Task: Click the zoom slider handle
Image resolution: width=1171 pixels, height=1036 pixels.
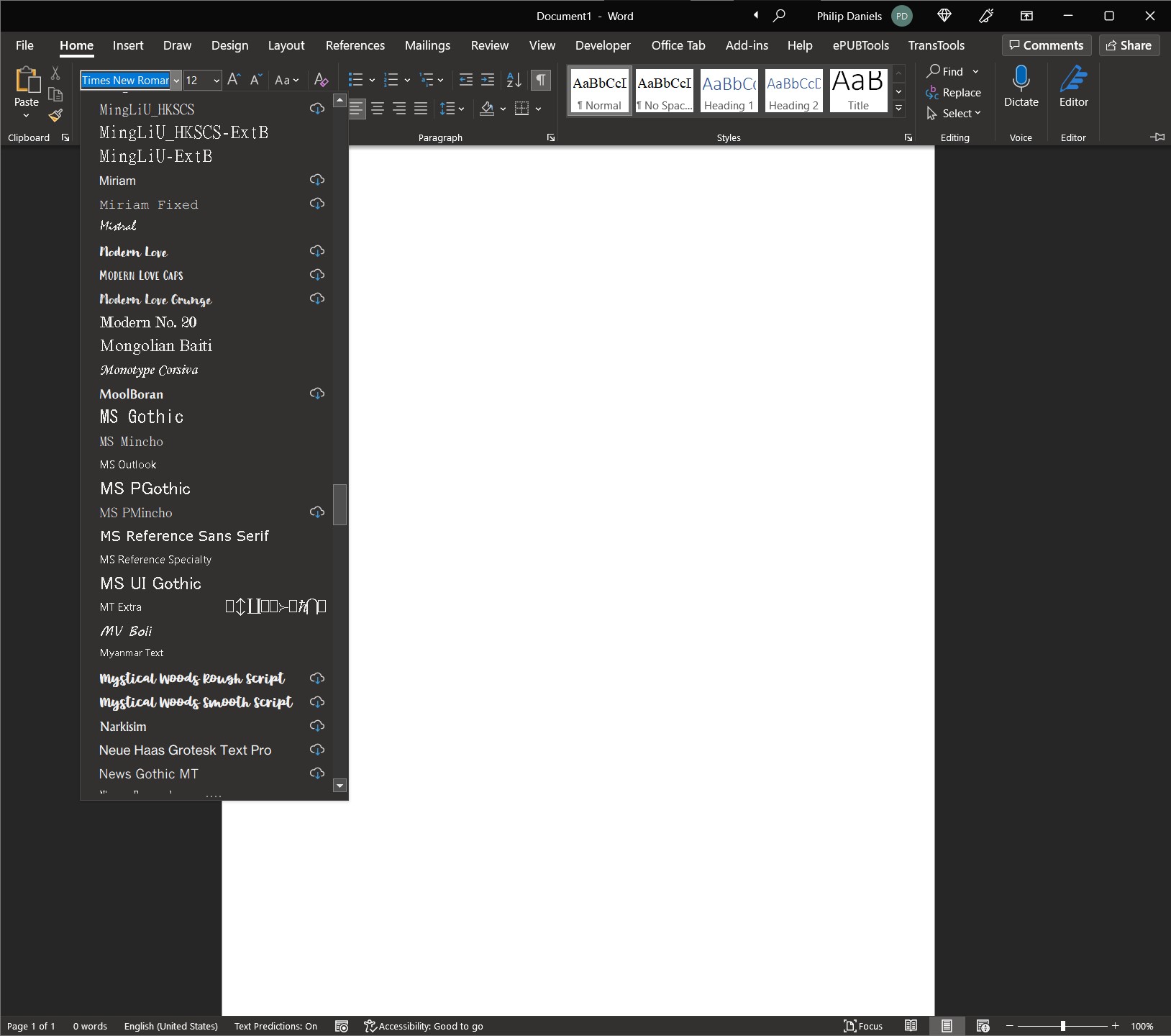Action: [x=1062, y=1026]
